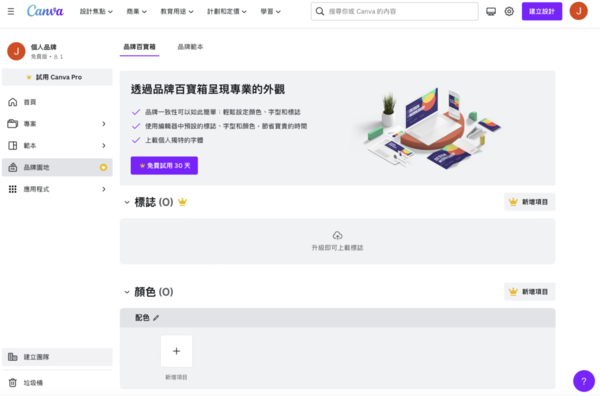
Task: Click the building icon for 建立團隊
Action: click(x=13, y=357)
